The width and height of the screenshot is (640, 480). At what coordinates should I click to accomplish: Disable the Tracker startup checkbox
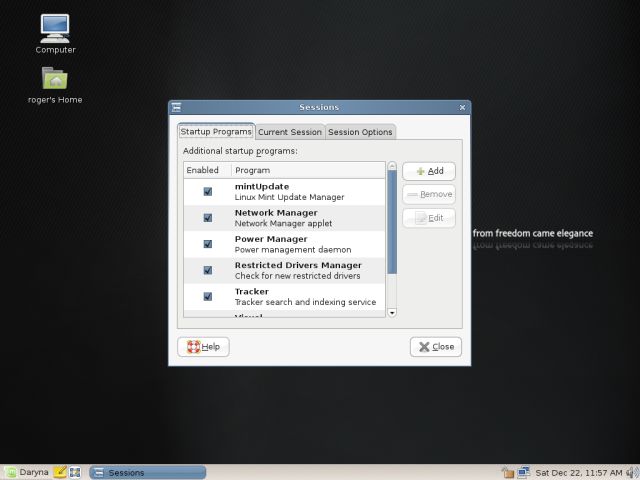(x=208, y=296)
